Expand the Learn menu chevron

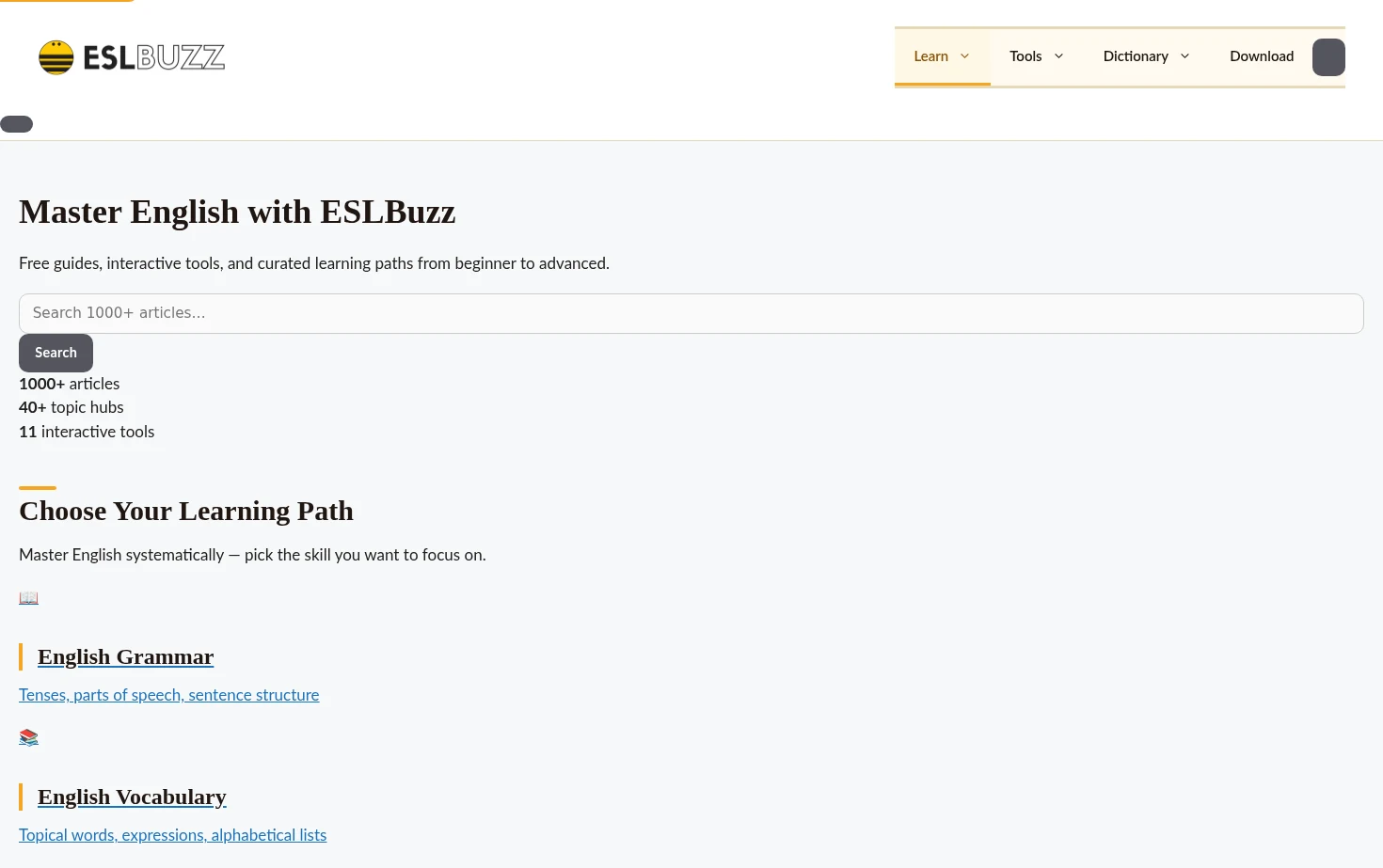(x=964, y=56)
